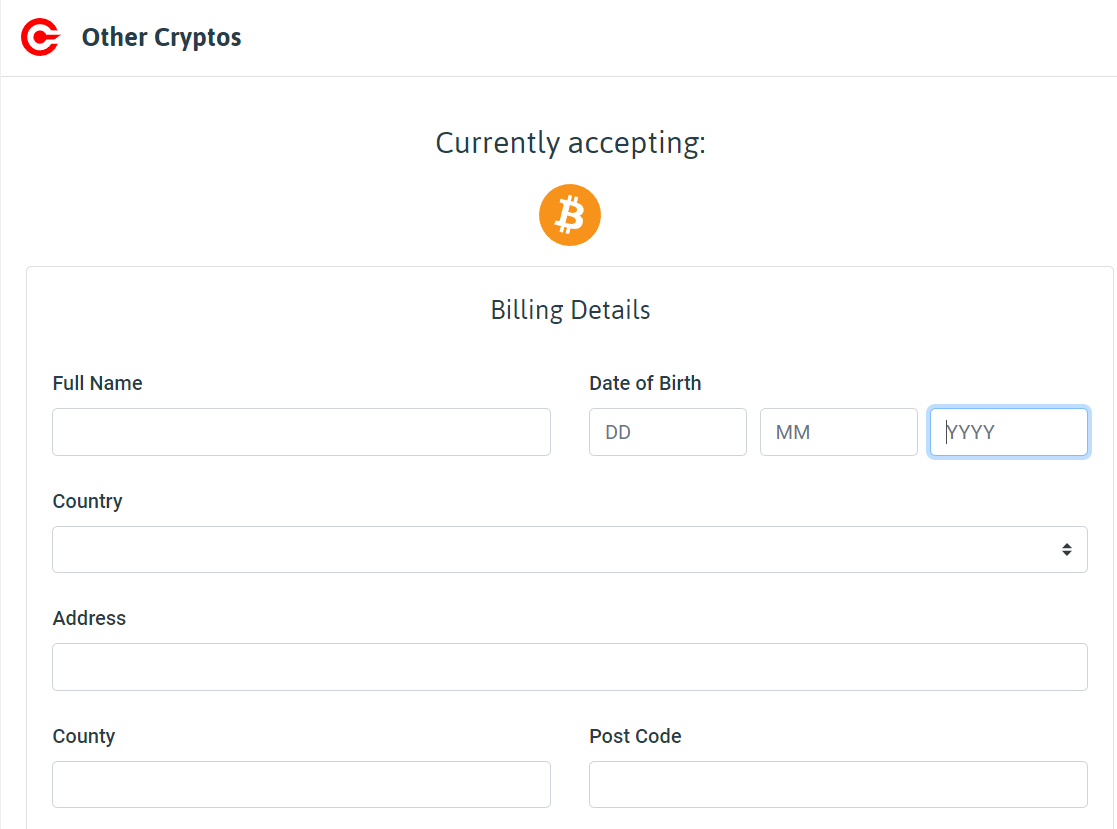
Task: Focus the County text field
Action: tap(301, 784)
